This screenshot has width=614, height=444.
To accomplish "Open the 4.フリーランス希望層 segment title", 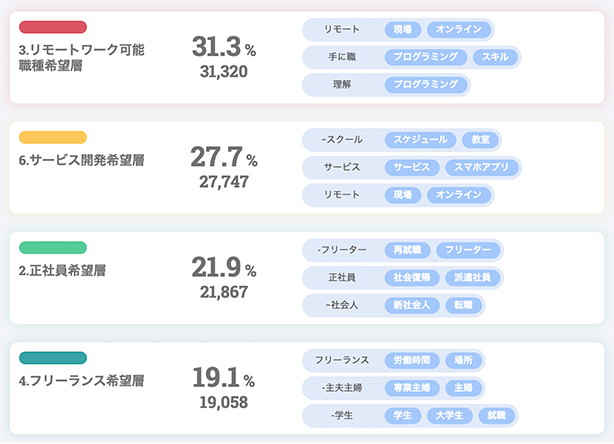I will 81,381.
